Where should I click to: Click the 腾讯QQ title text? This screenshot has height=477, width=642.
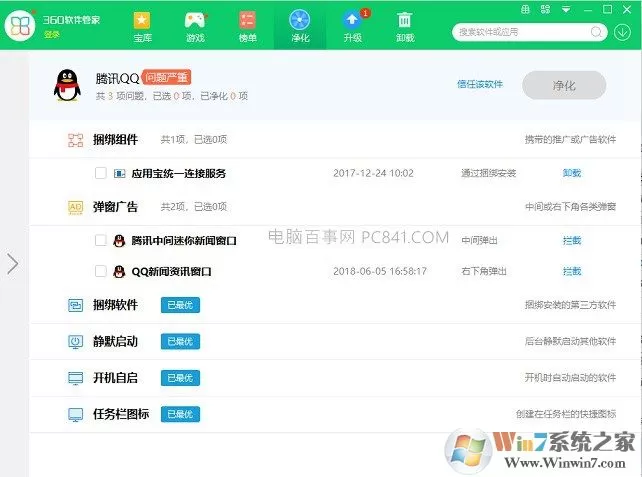coord(118,78)
